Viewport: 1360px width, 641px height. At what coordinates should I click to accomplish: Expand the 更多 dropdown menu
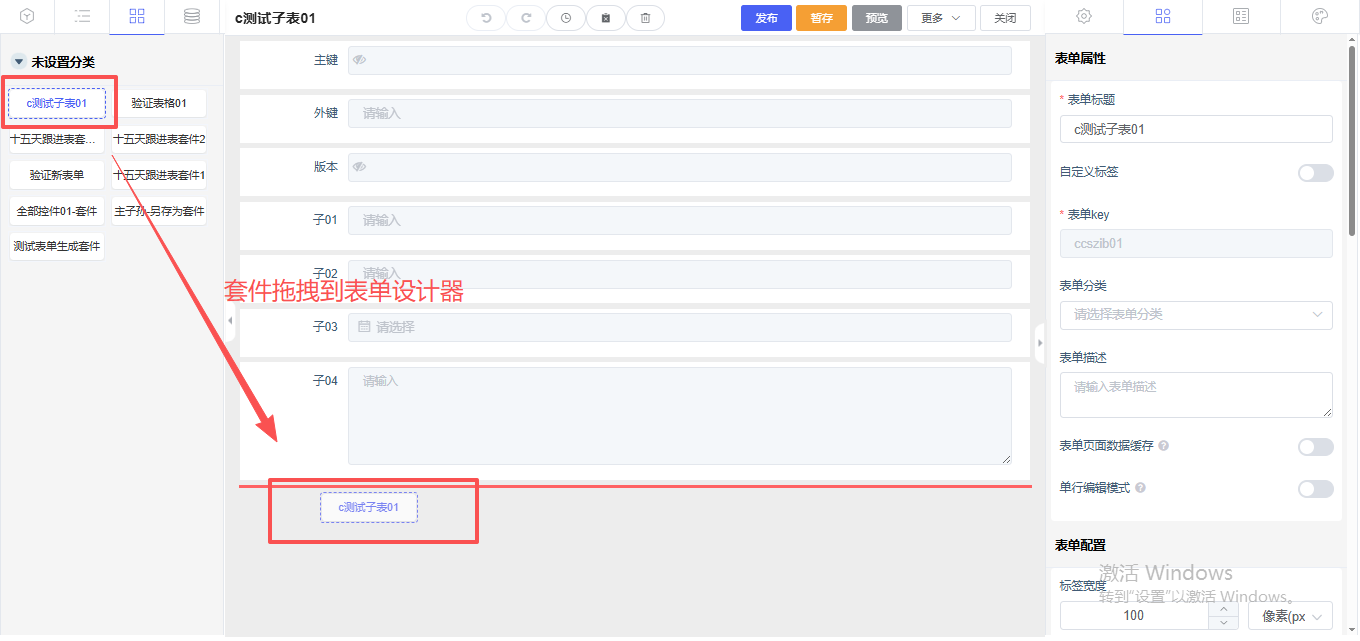click(x=941, y=18)
